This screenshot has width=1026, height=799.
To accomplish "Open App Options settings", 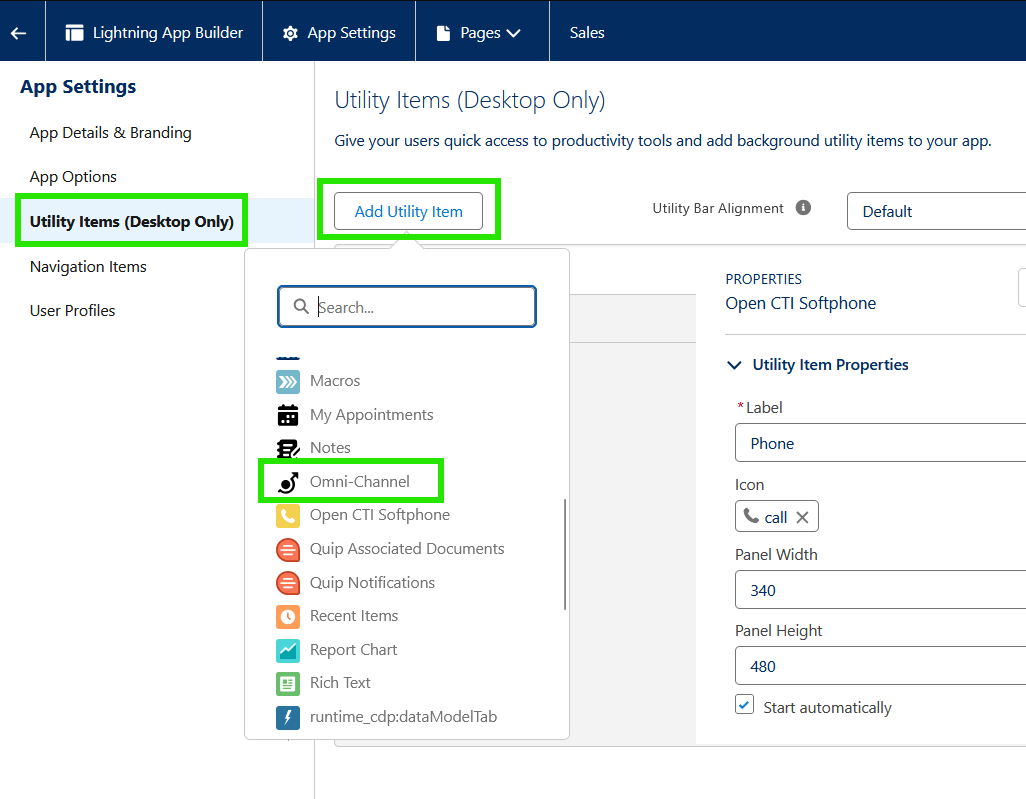I will (73, 177).
